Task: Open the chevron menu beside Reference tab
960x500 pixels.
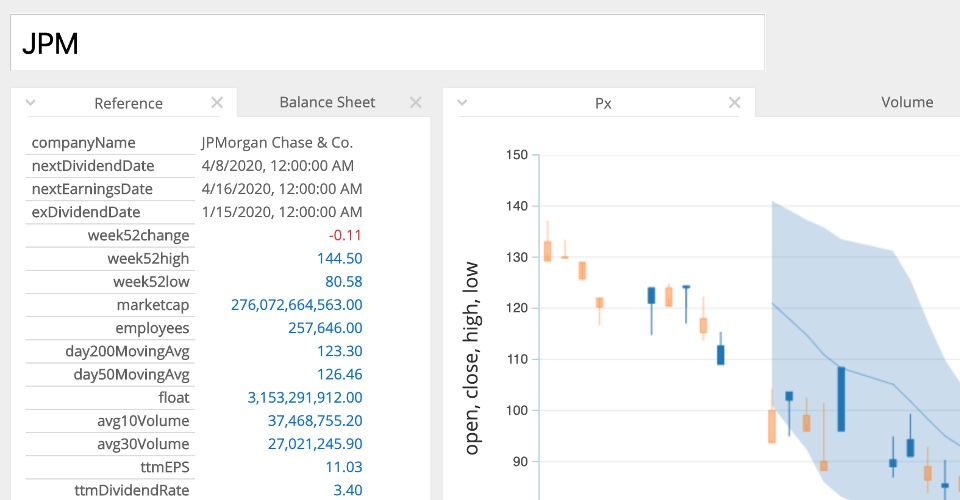Action: [x=30, y=102]
